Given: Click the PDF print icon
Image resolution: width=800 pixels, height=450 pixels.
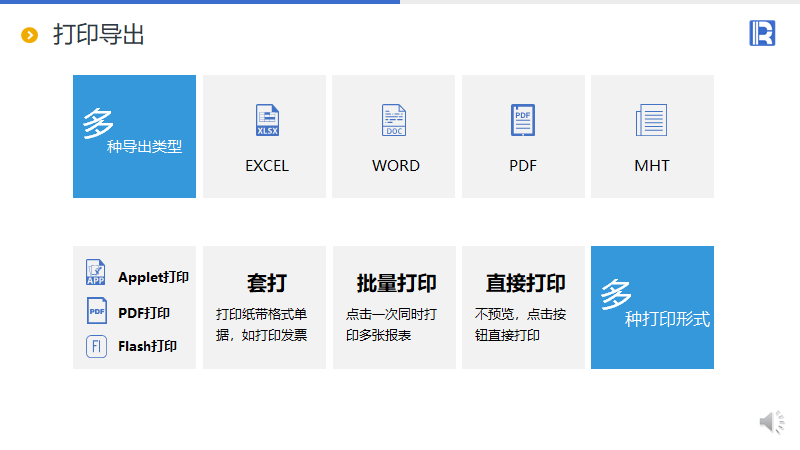Looking at the screenshot, I should pos(96,311).
